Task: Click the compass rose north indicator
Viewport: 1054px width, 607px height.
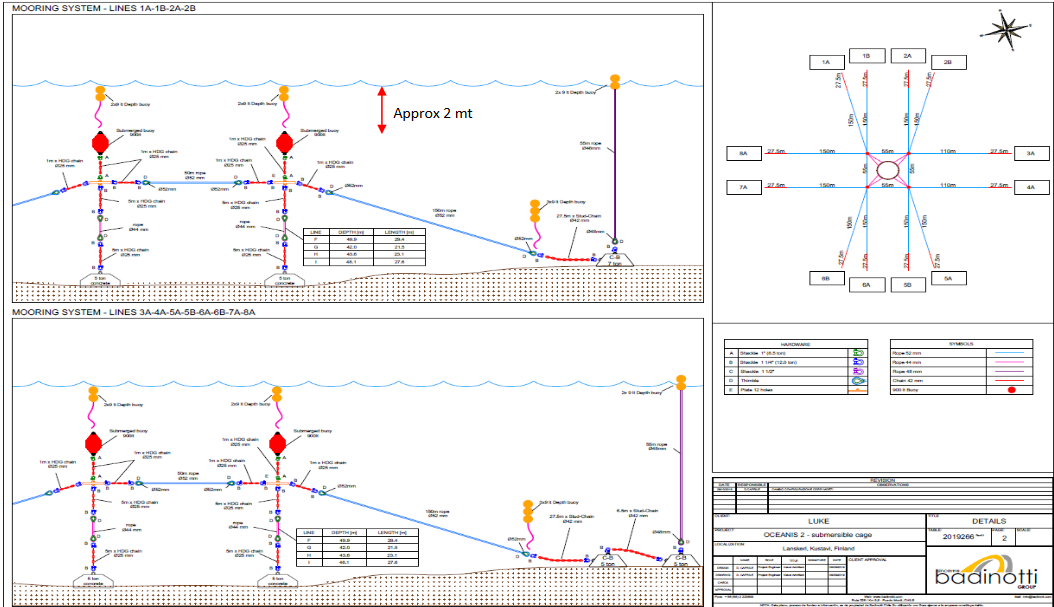Action: coord(1014,29)
